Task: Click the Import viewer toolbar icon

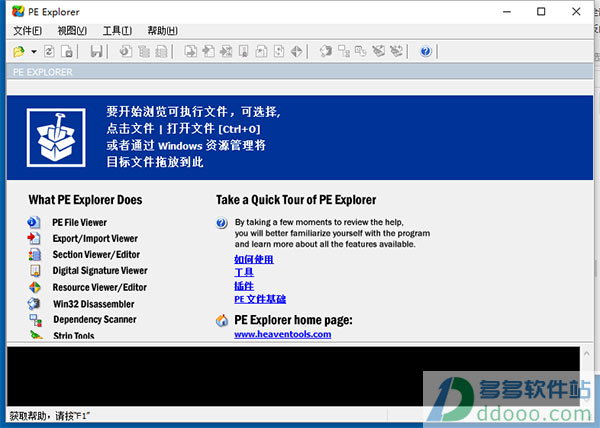Action: pos(209,51)
